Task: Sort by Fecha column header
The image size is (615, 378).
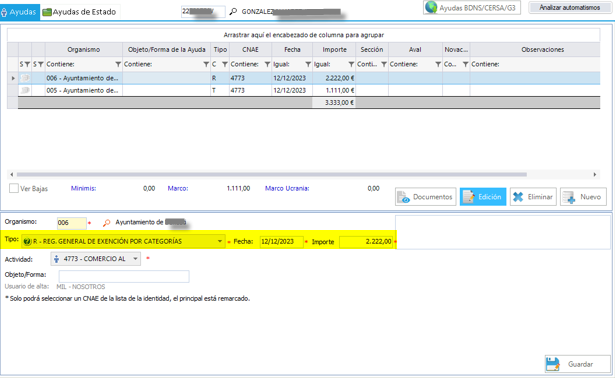Action: [x=292, y=49]
